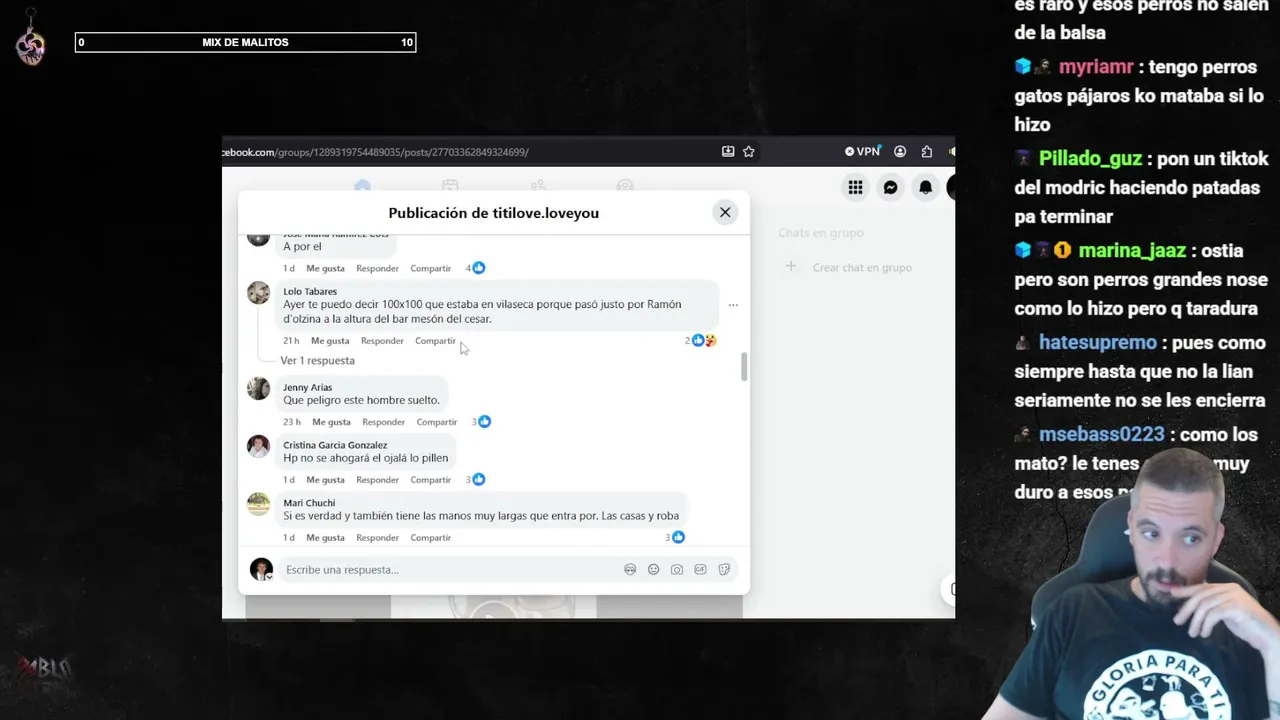Viewport: 1280px width, 720px height.
Task: Expand 'Ver 1 respuesta' under Lolo Tabares
Action: (317, 361)
